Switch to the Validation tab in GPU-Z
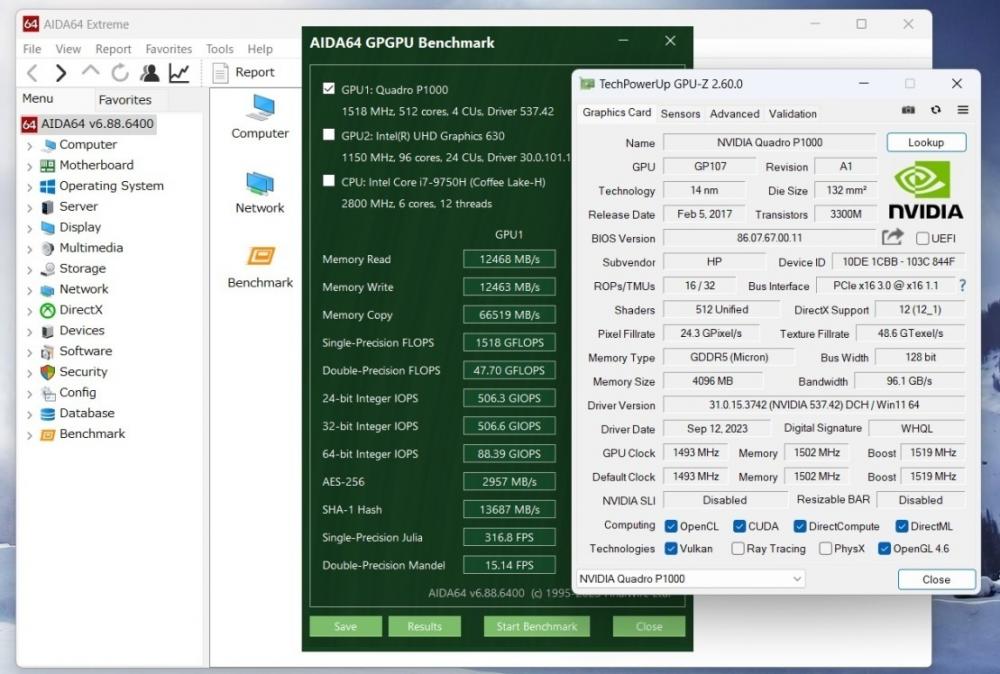 [793, 114]
